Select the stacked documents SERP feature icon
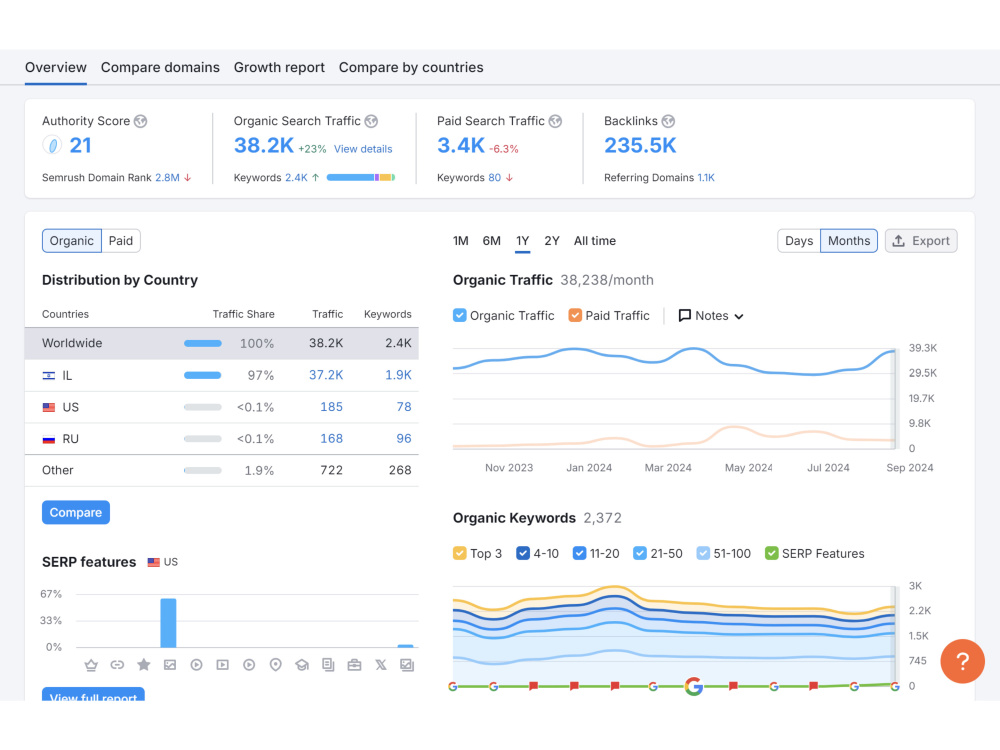The width and height of the screenshot is (1000, 750). (328, 665)
